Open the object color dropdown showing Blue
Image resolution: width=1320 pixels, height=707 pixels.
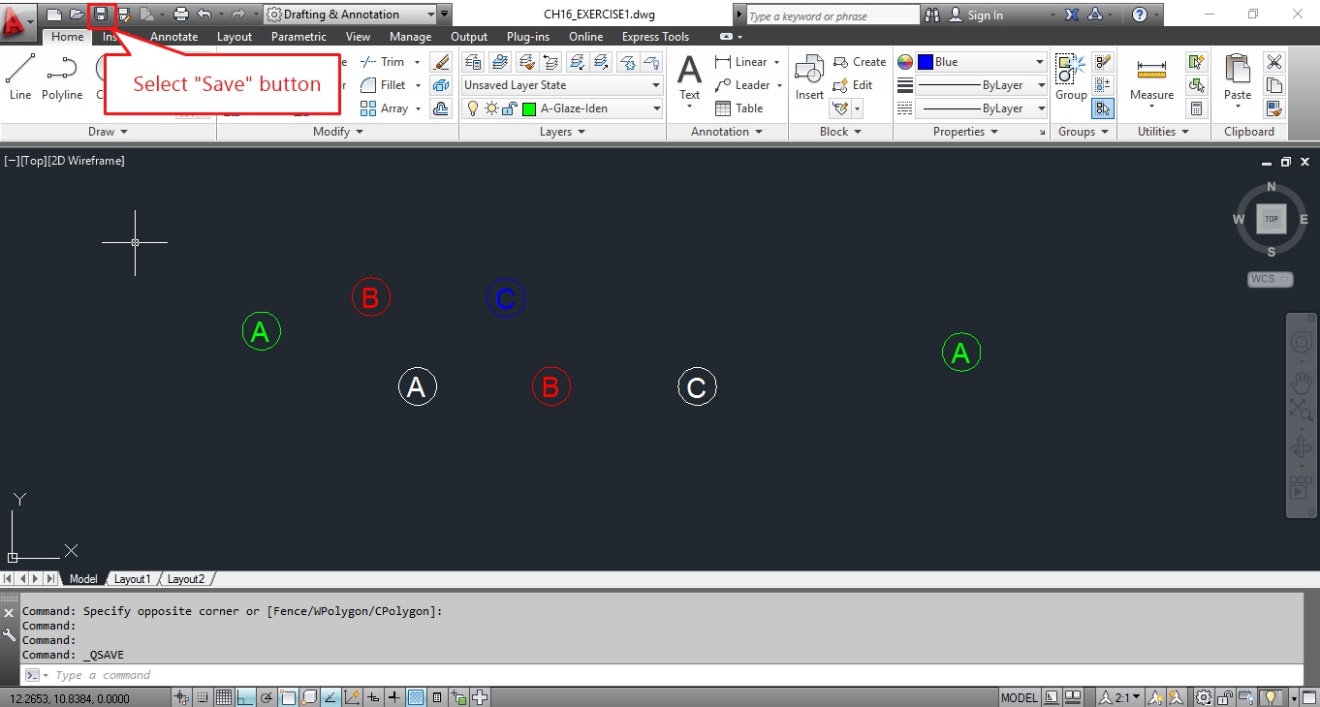[1037, 61]
